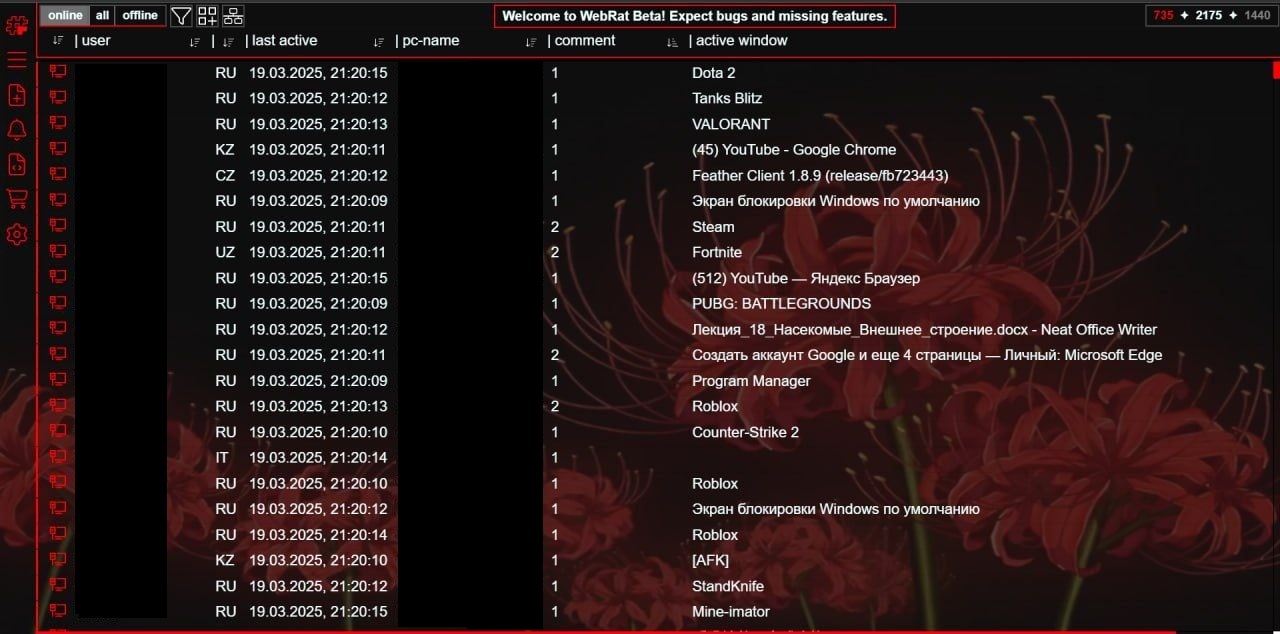Click the timestamp on the Tanks Blitz row
1280x634 pixels.
[x=318, y=98]
